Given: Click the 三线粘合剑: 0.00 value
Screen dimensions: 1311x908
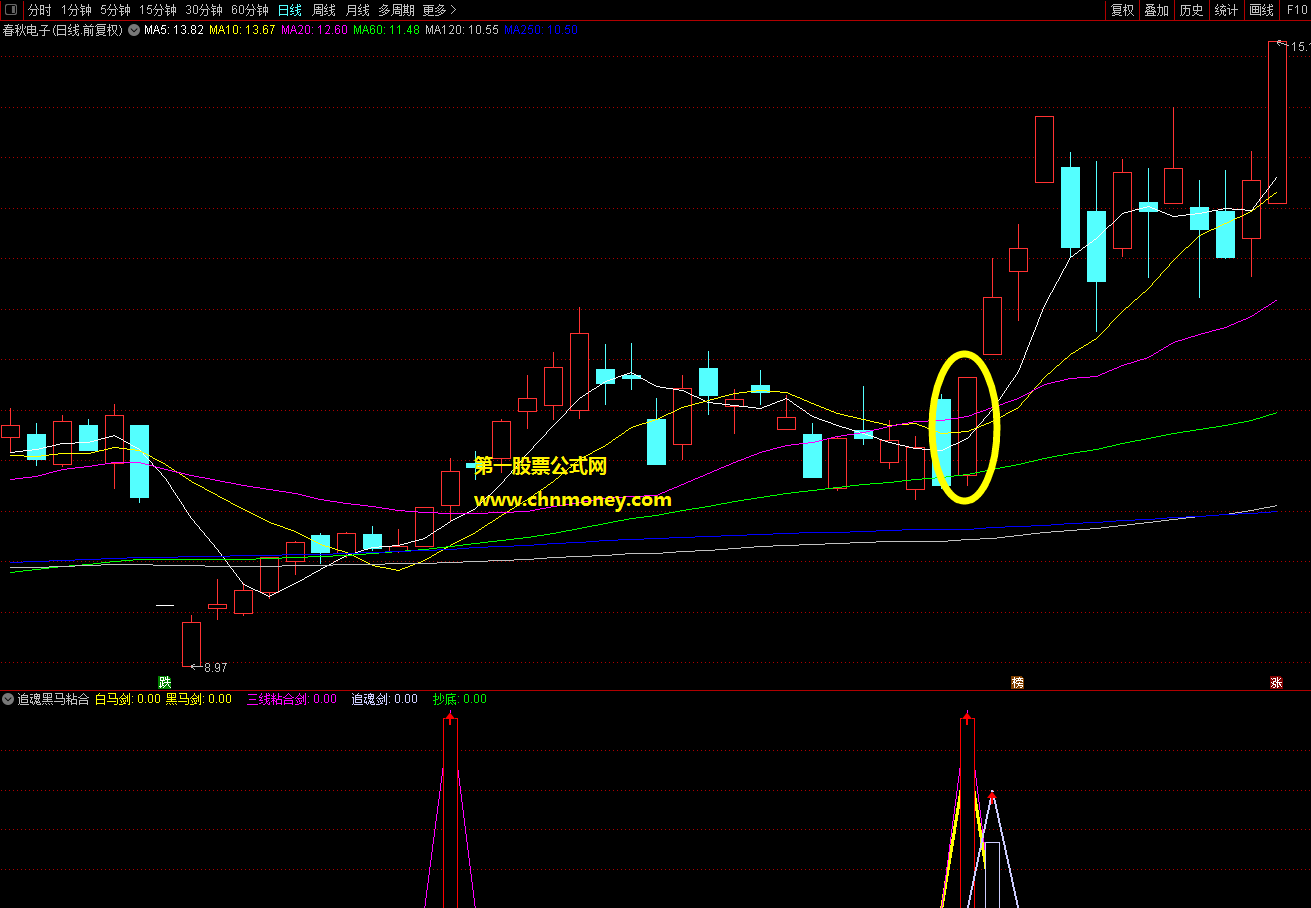Looking at the screenshot, I should (x=292, y=699).
